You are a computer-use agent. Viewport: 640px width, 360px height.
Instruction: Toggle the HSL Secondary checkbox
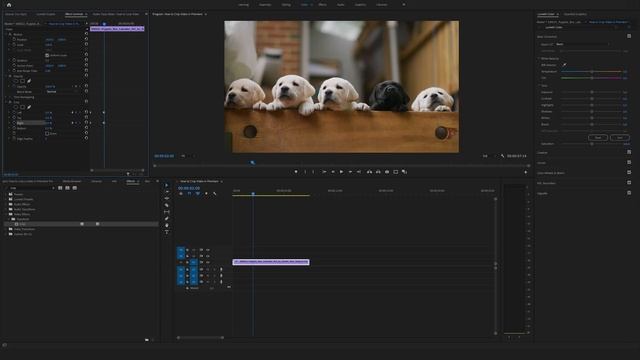629,183
